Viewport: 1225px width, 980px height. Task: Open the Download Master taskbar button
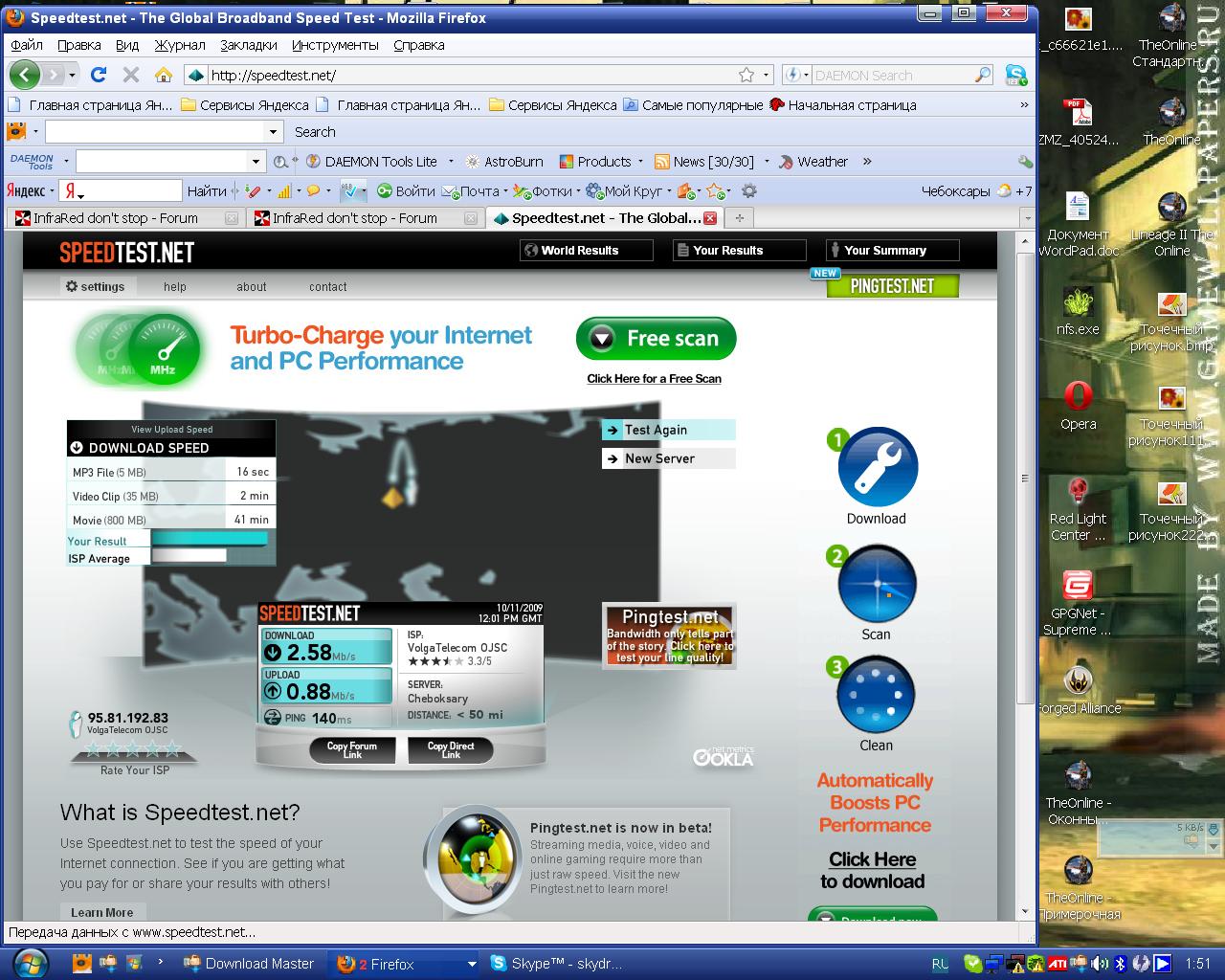tap(249, 964)
